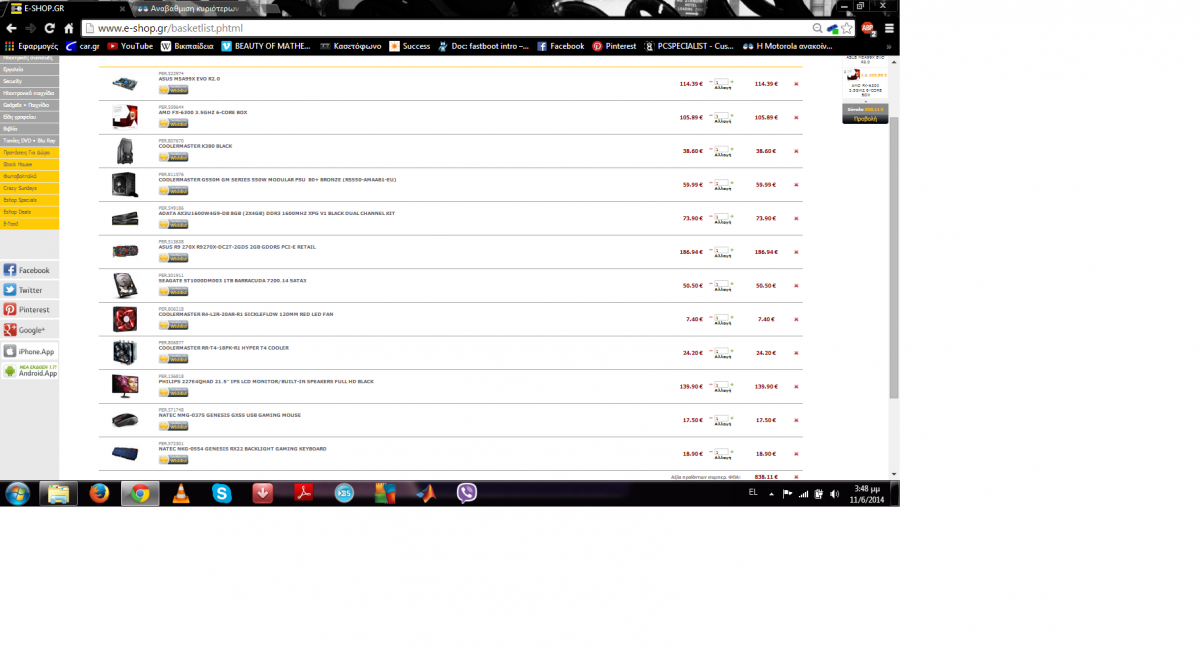Delete the Coolermaster K380 Black row

tap(796, 151)
